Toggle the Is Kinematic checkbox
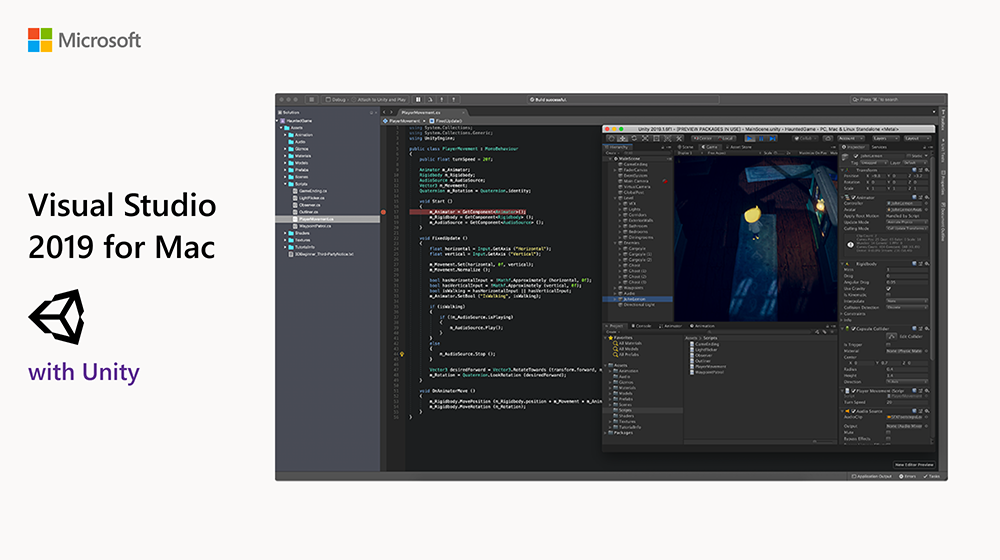Viewport: 1000px width, 560px height. (888, 295)
